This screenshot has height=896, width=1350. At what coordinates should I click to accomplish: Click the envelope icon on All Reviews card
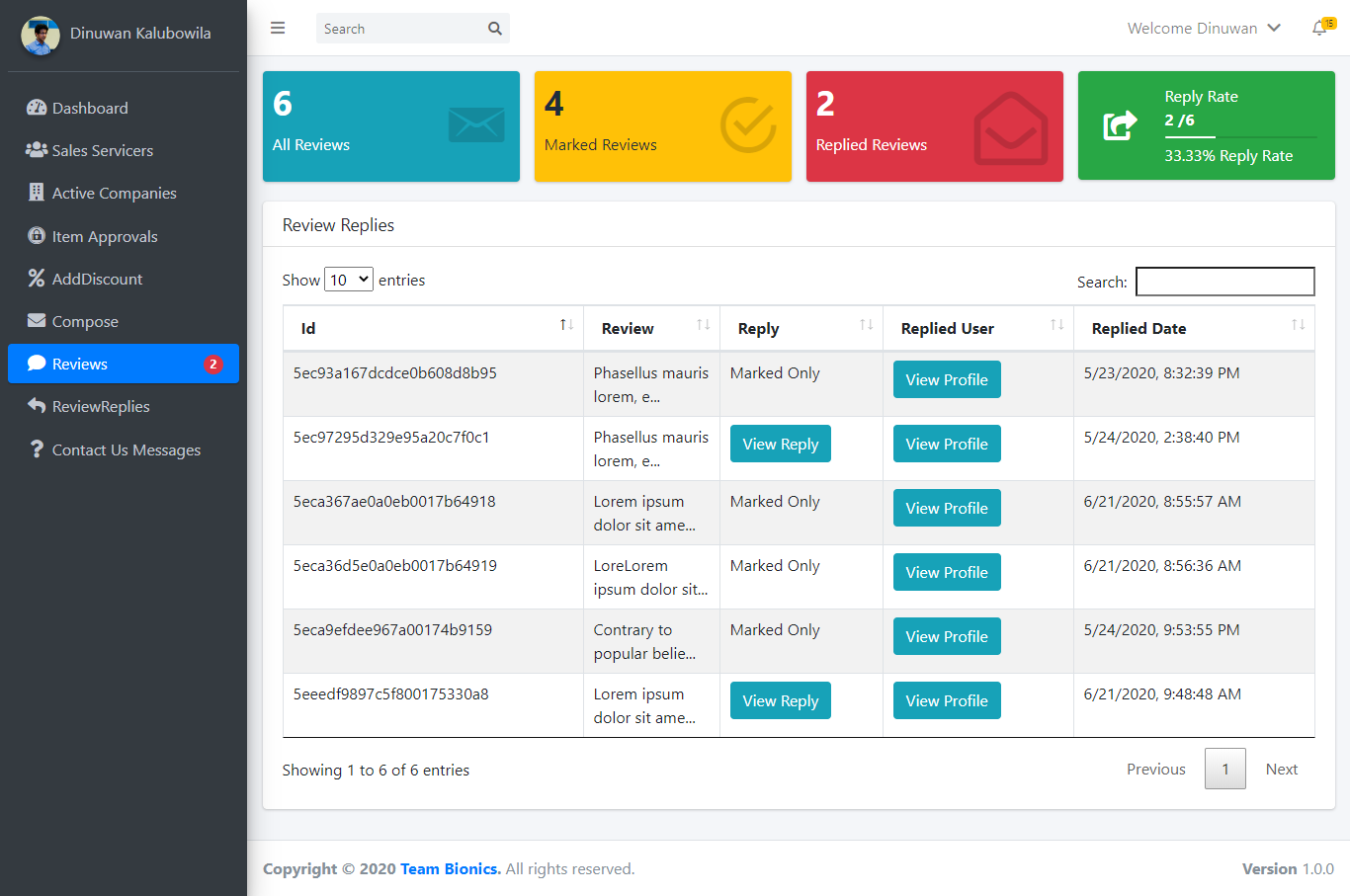(x=476, y=125)
